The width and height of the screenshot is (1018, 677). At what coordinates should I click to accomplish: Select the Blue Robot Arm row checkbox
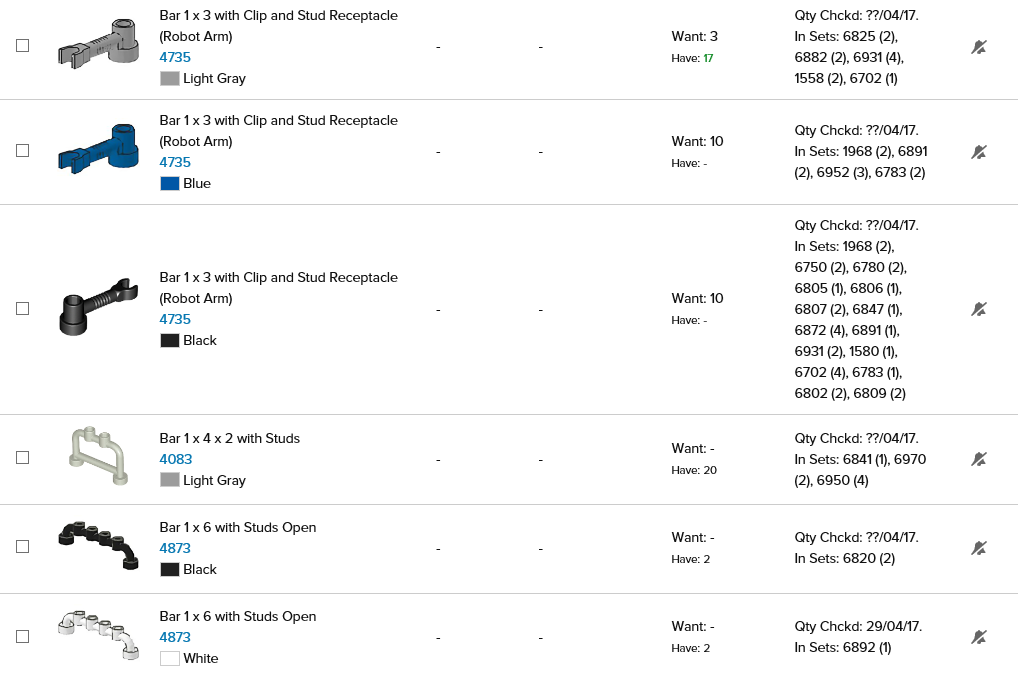point(23,151)
